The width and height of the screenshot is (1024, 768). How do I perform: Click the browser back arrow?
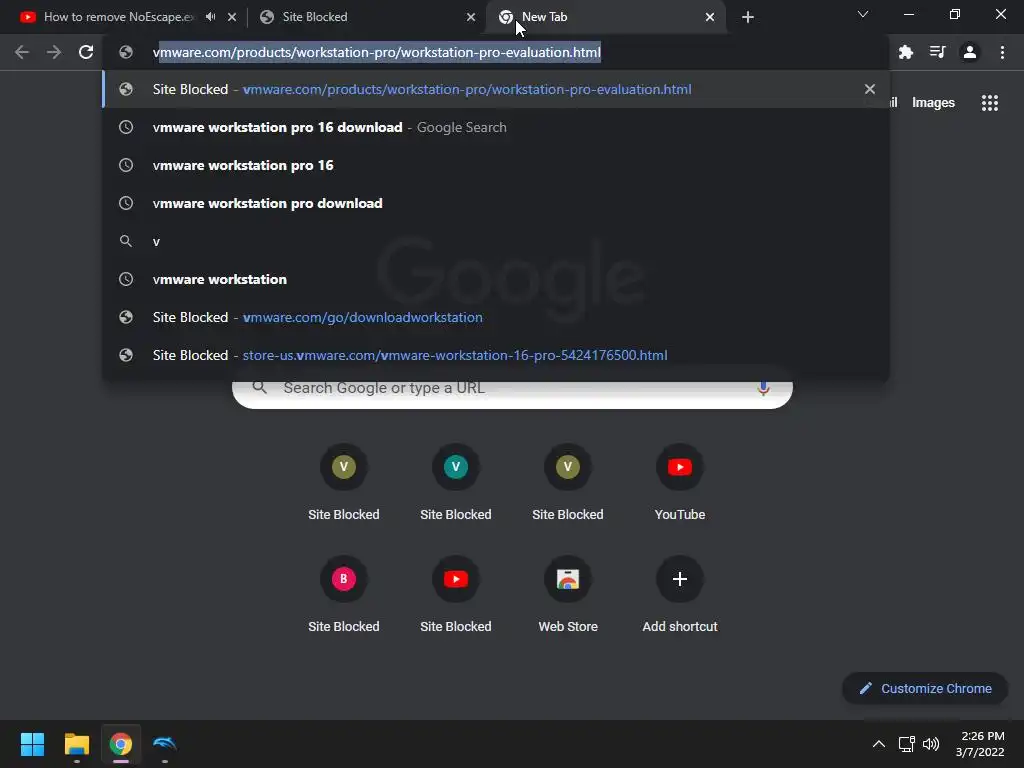point(22,52)
